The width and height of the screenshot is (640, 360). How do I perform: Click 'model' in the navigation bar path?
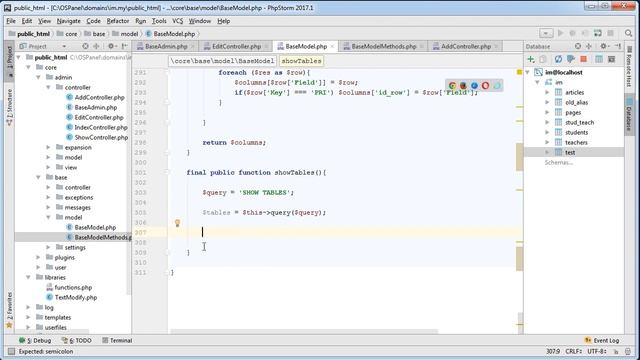[x=129, y=34]
